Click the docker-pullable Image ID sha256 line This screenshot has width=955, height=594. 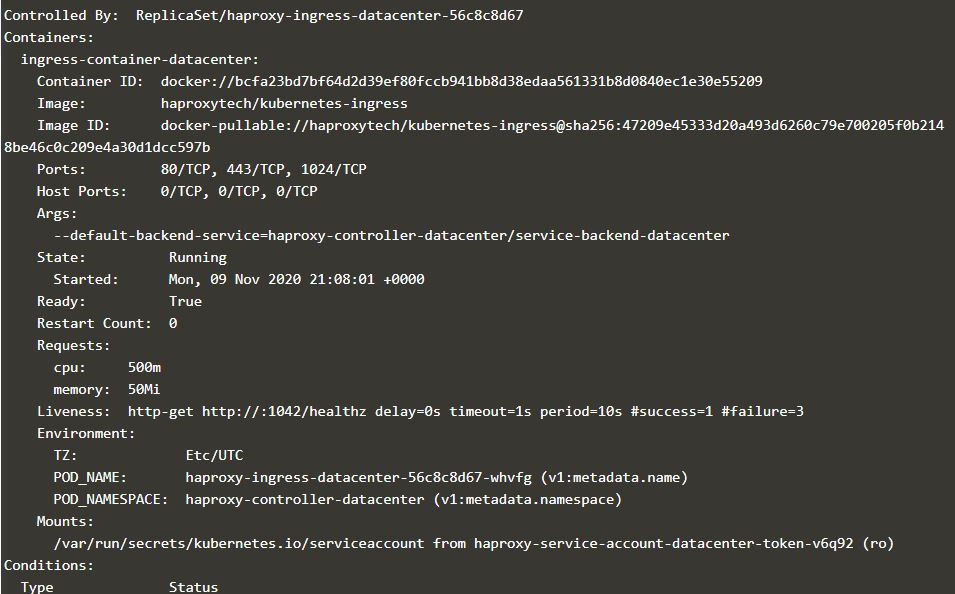[552, 125]
